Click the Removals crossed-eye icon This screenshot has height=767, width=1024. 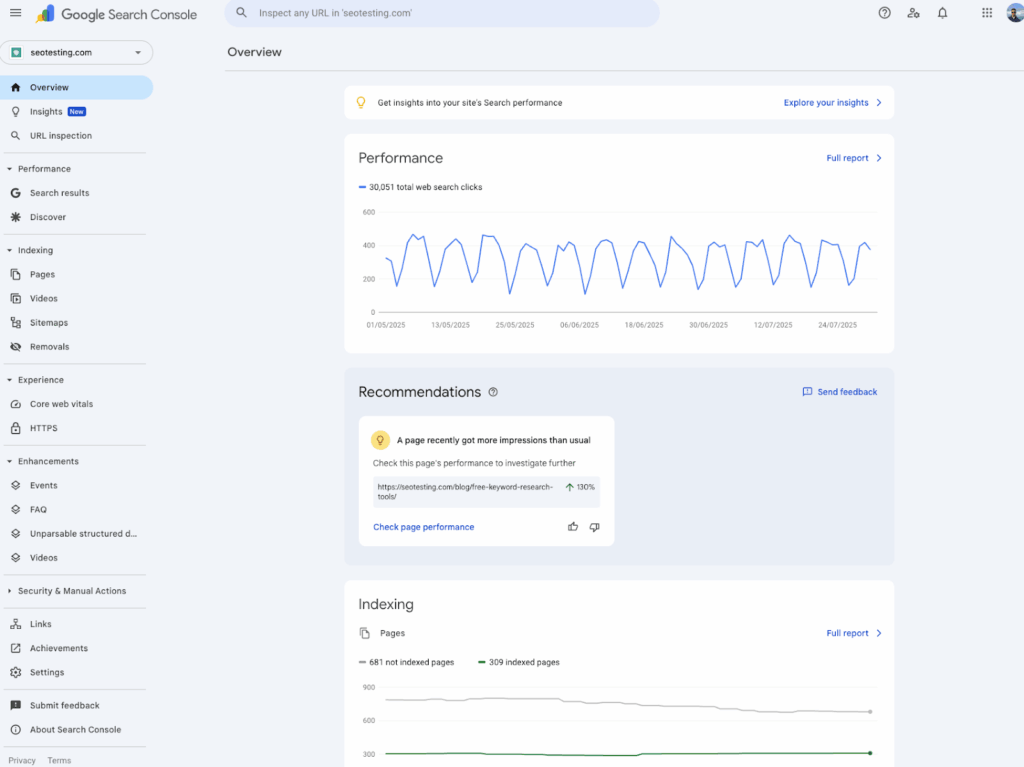[x=16, y=347]
